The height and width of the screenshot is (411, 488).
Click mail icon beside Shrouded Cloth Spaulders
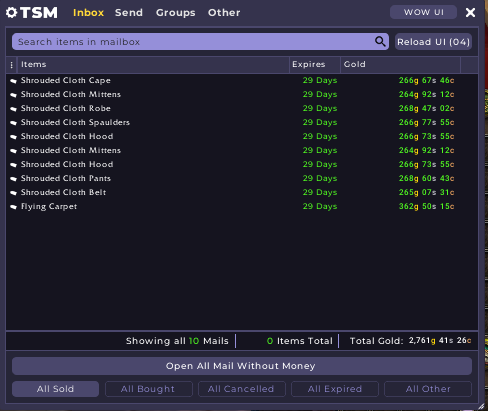click(13, 123)
